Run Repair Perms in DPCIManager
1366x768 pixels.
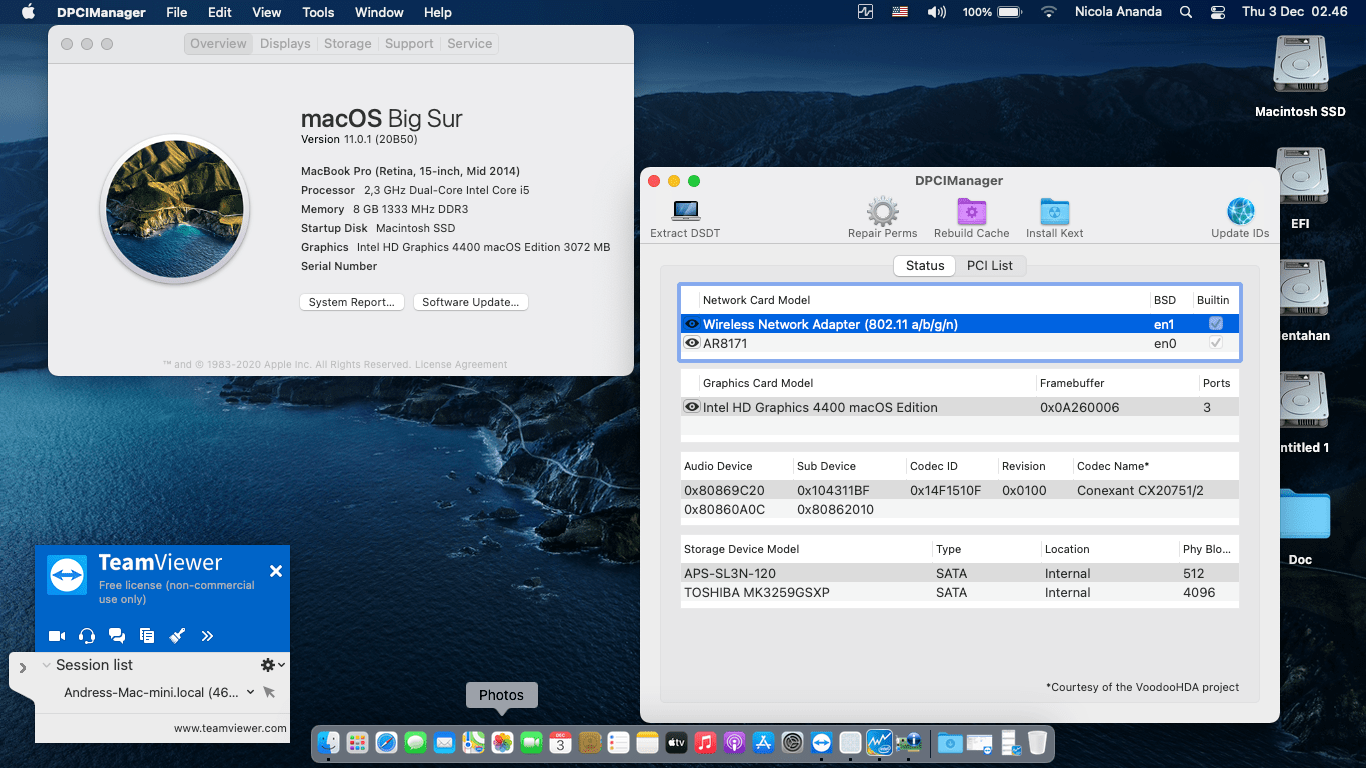tap(882, 210)
